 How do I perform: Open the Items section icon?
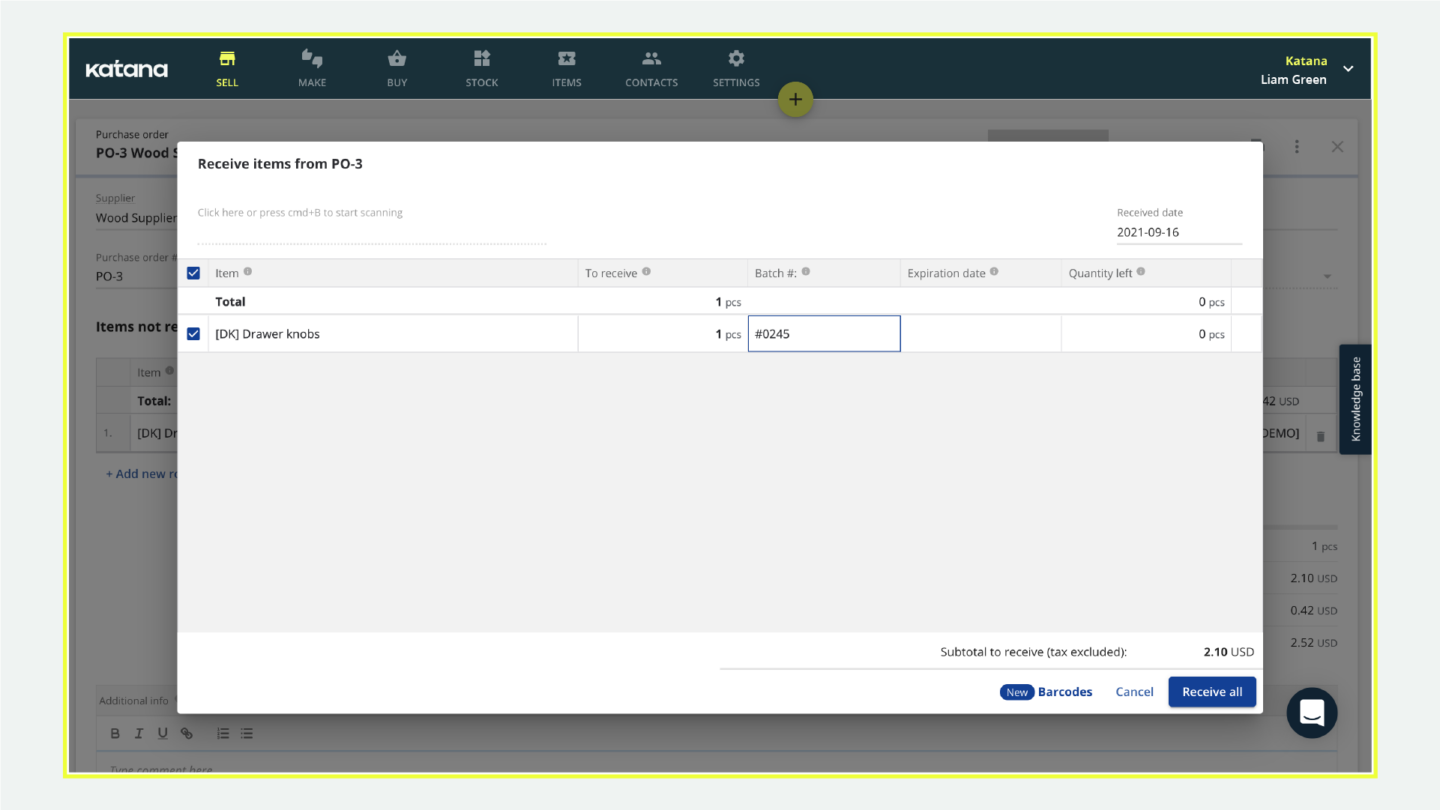click(x=567, y=59)
